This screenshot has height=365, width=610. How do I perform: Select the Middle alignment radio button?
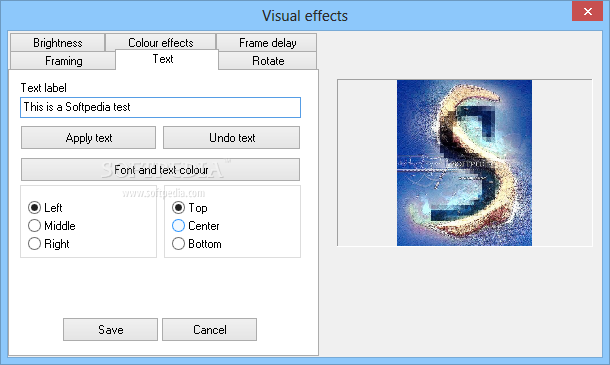(x=35, y=226)
